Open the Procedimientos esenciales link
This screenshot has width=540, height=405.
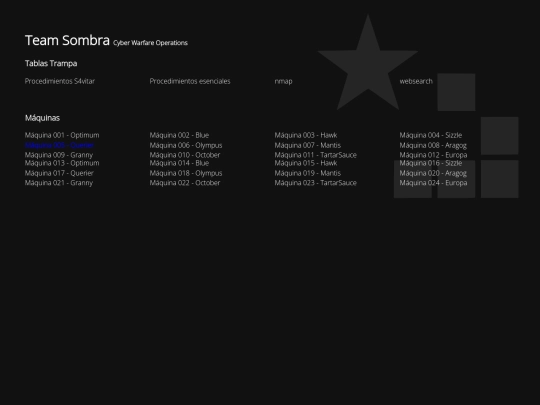click(190, 81)
